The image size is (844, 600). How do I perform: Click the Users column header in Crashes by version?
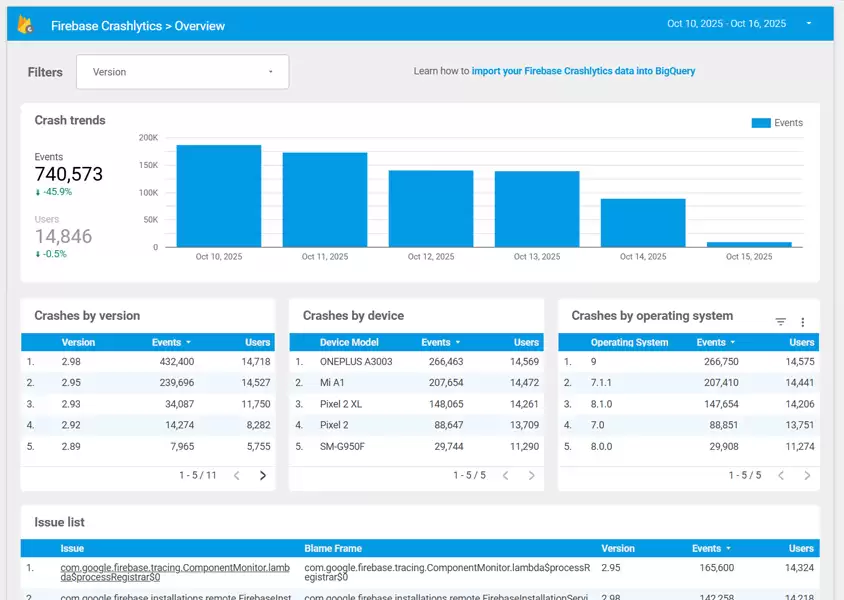pos(257,342)
